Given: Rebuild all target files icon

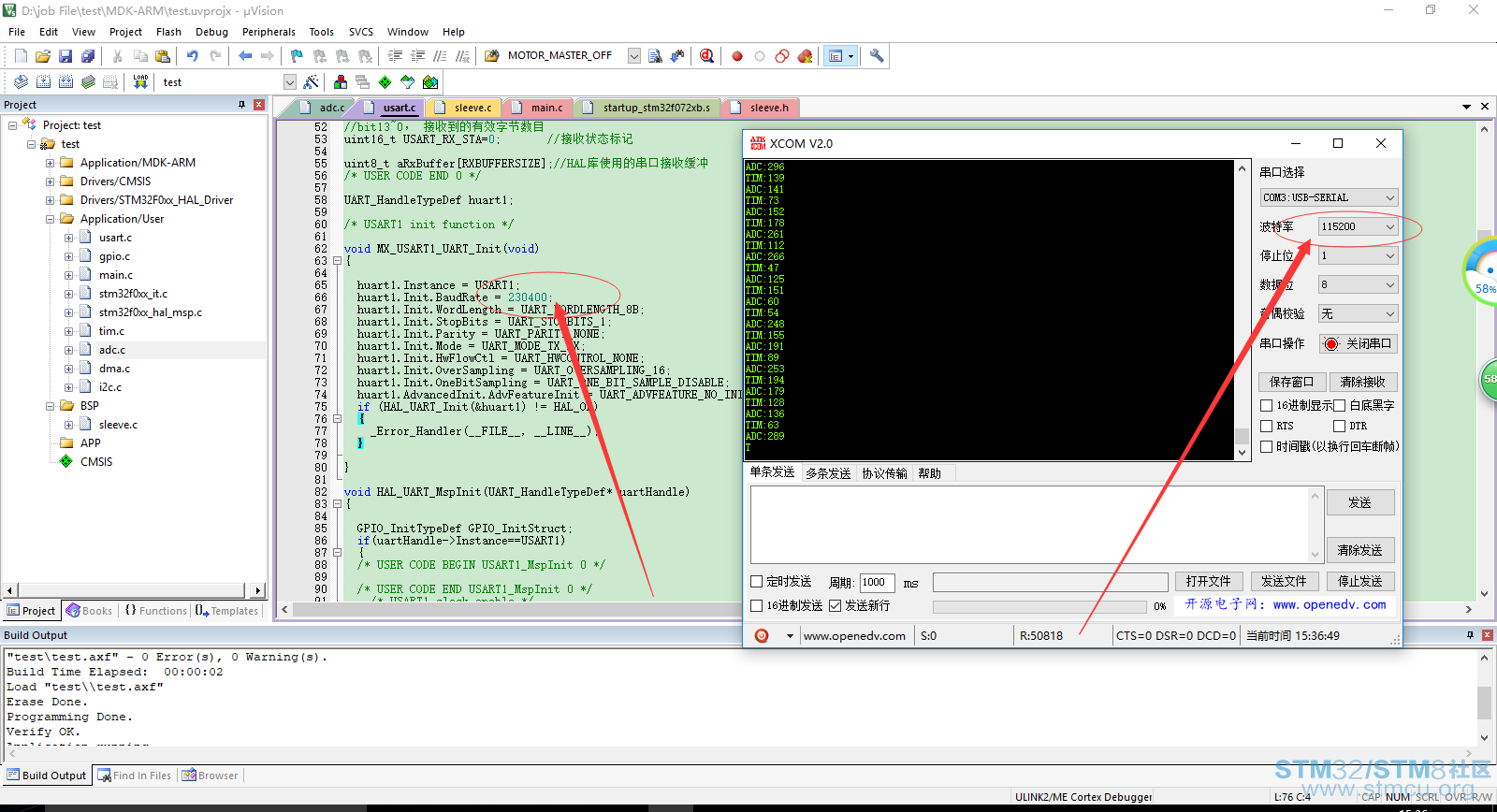Looking at the screenshot, I should pos(65,82).
